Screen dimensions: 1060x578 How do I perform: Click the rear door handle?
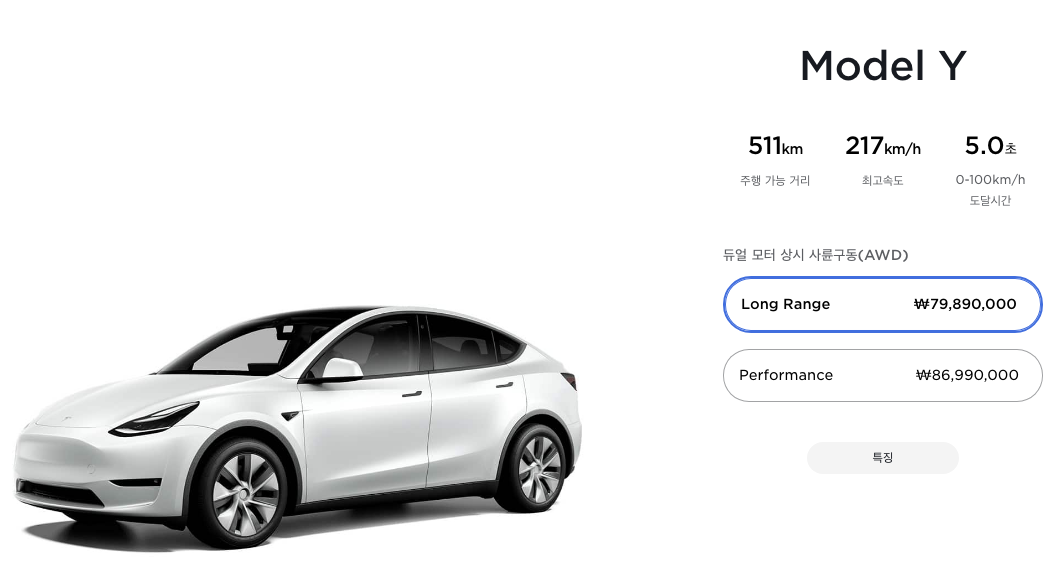(504, 385)
